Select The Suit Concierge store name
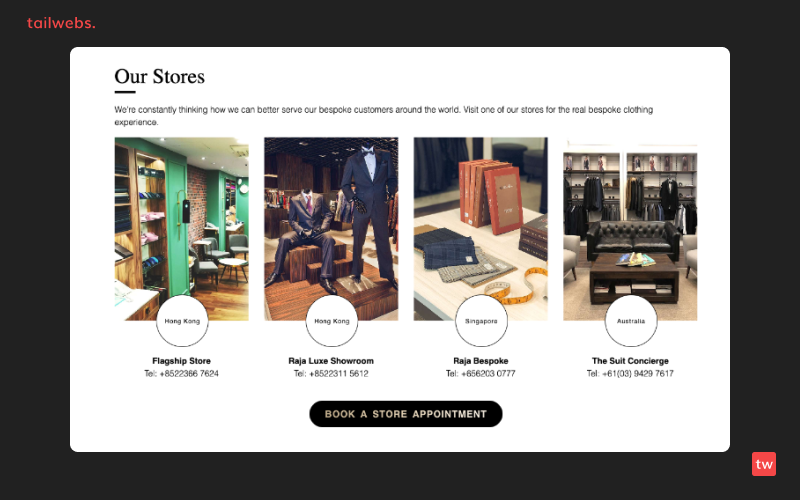The height and width of the screenshot is (500, 800). click(630, 361)
